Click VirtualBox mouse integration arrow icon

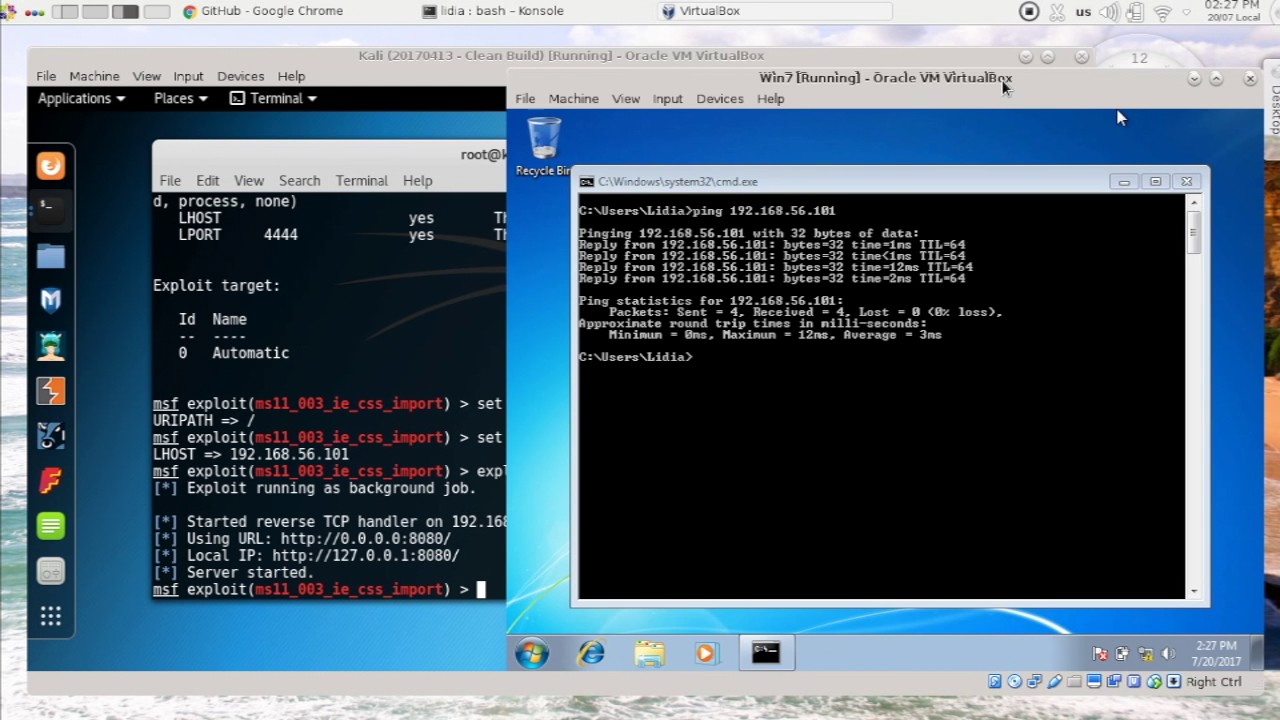click(x=1154, y=681)
